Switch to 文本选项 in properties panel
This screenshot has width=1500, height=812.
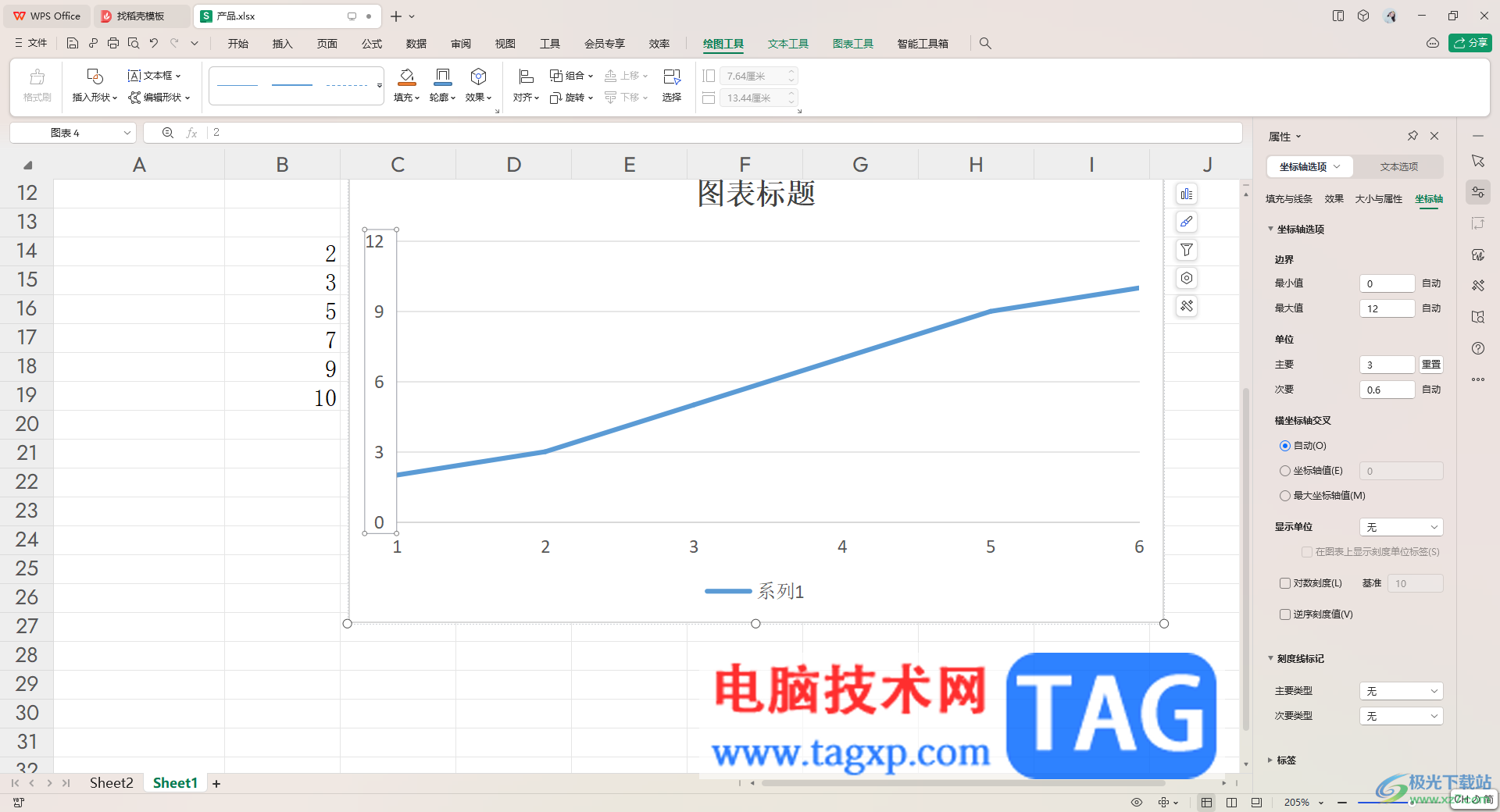(1398, 166)
